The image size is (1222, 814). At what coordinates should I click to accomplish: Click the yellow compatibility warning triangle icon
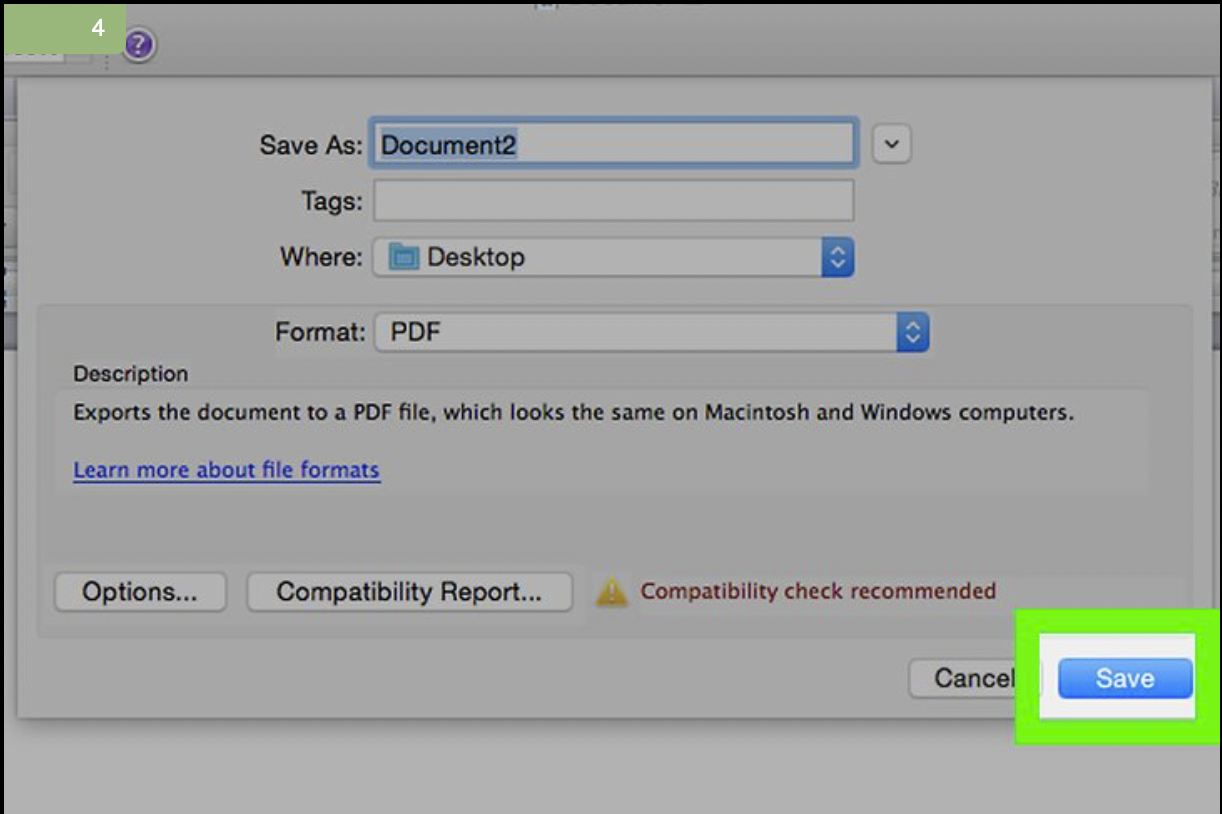click(x=611, y=592)
